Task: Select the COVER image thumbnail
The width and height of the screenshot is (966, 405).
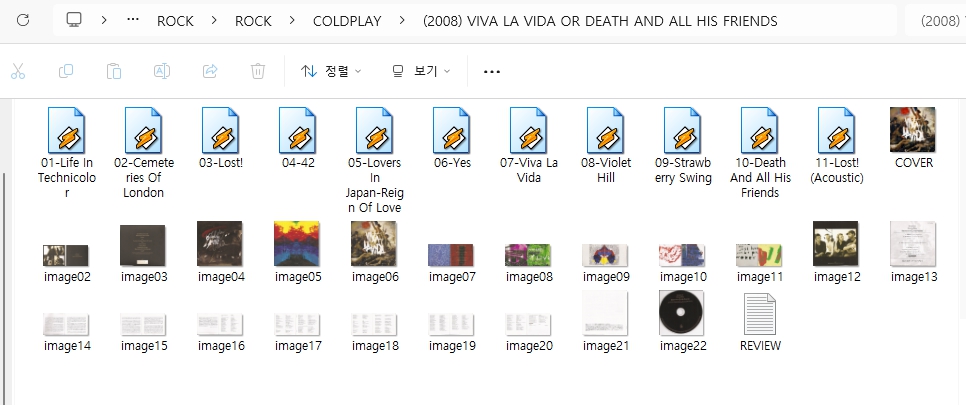Action: coord(913,139)
